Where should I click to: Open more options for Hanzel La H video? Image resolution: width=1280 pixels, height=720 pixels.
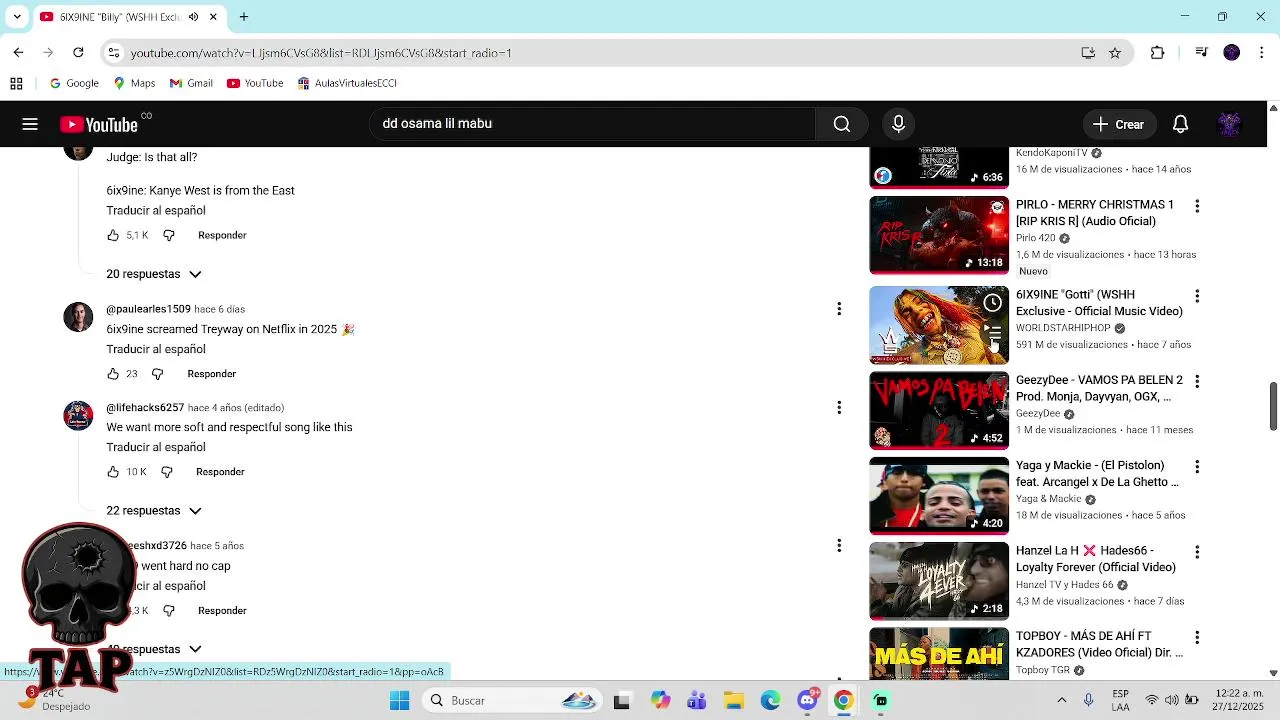(x=1197, y=551)
